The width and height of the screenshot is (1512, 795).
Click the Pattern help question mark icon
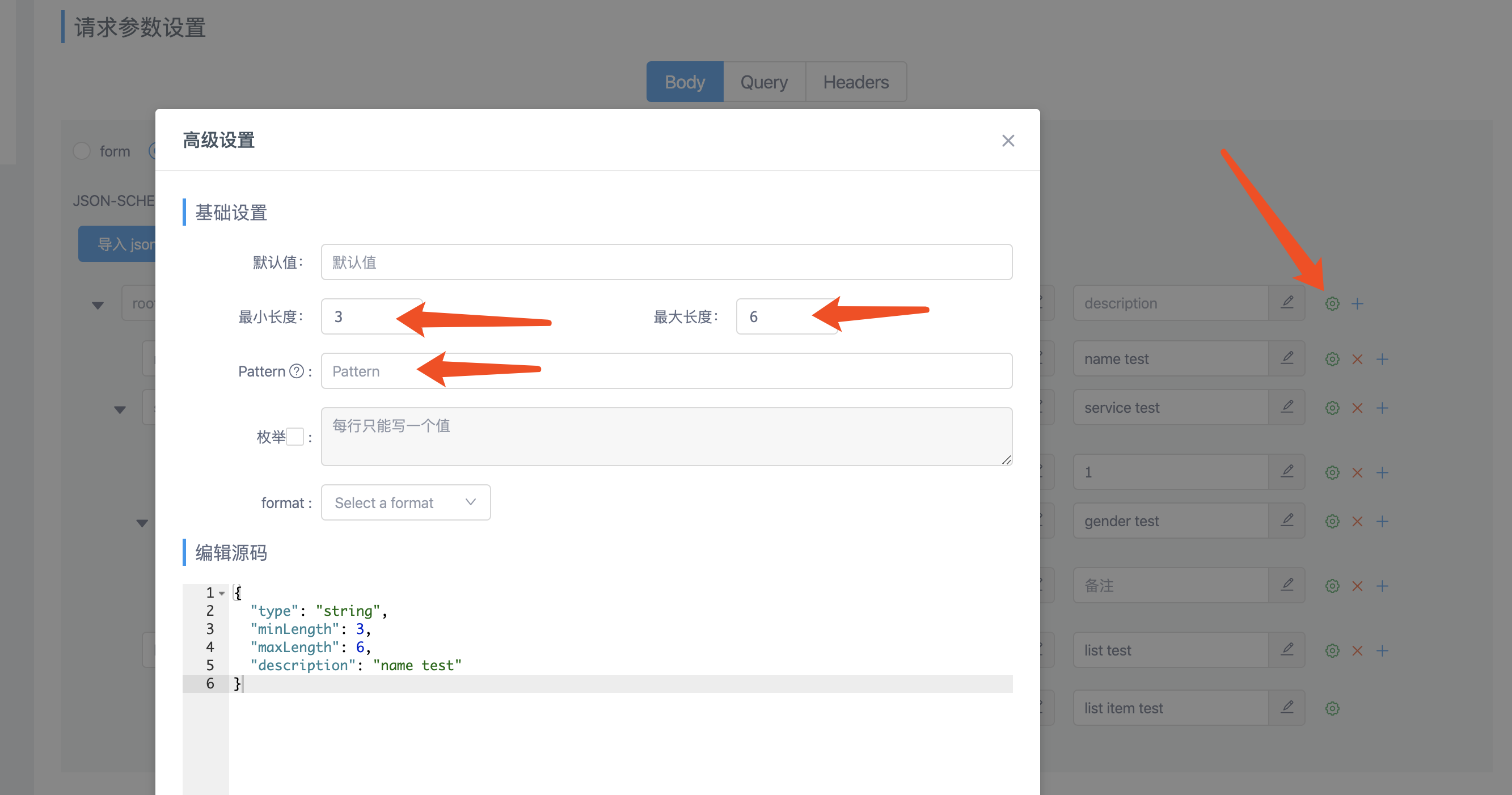pyautogui.click(x=297, y=371)
